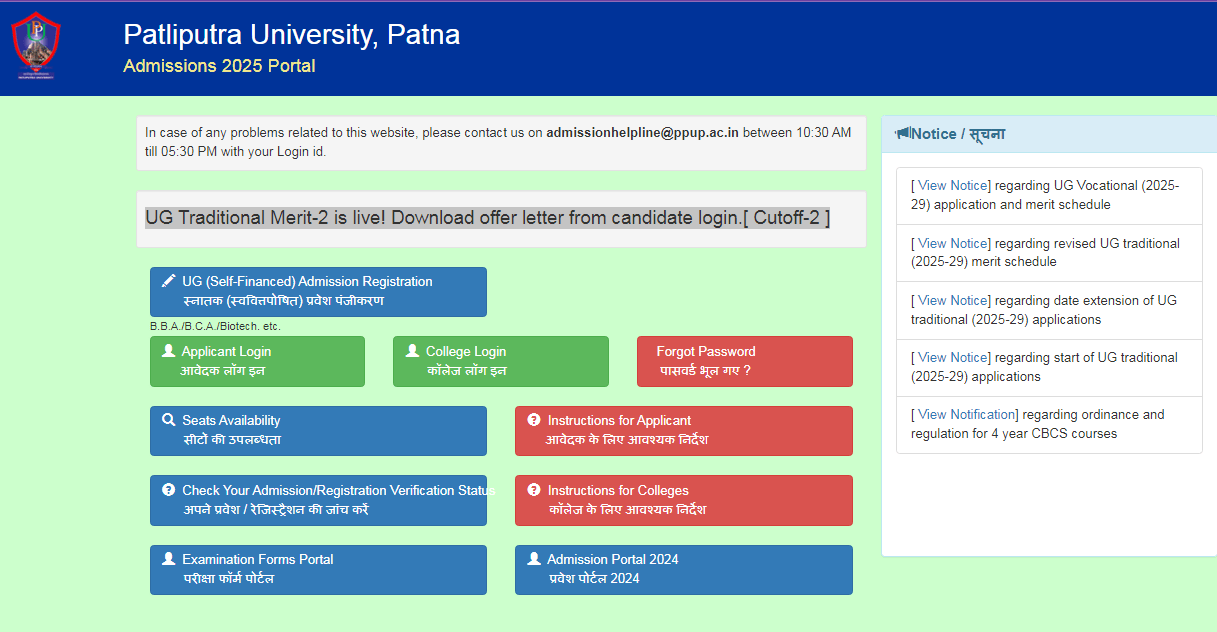Click question icon on Instructions for Applicant
1217x632 pixels.
coord(534,420)
